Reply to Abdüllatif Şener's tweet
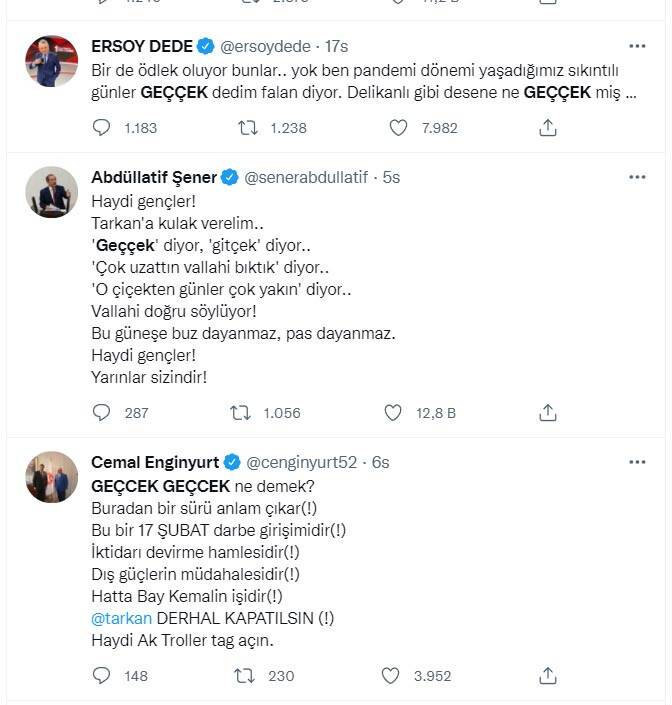Screen dimensions: 672x705 101,412
